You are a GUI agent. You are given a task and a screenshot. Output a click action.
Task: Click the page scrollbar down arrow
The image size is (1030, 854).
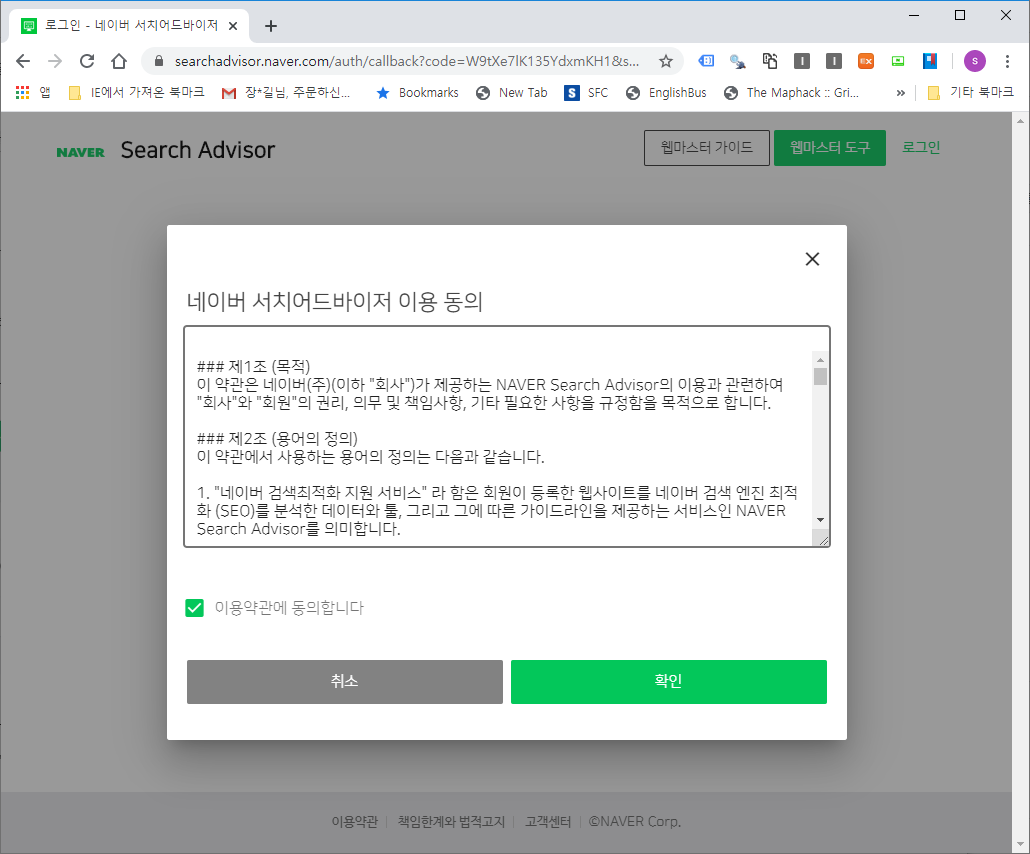tap(1020, 845)
